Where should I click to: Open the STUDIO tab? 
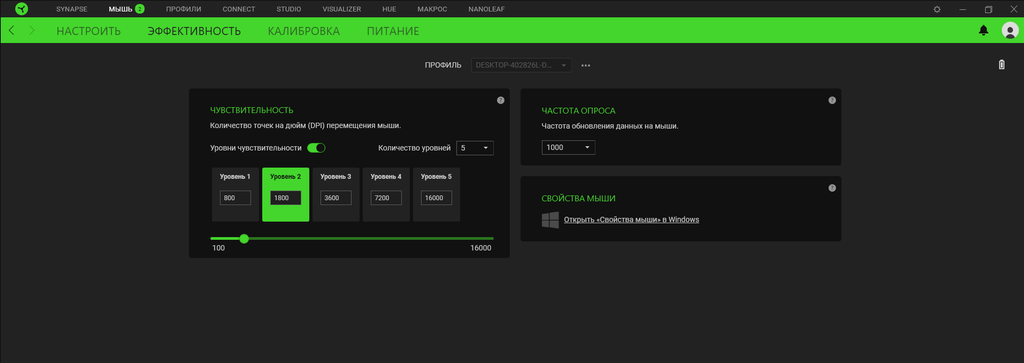pos(289,9)
